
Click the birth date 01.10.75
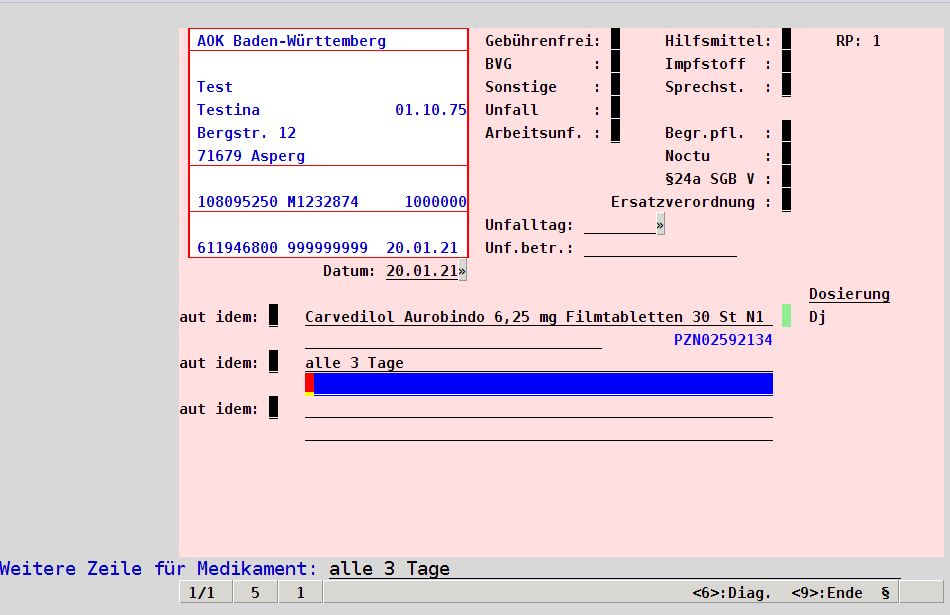point(431,110)
